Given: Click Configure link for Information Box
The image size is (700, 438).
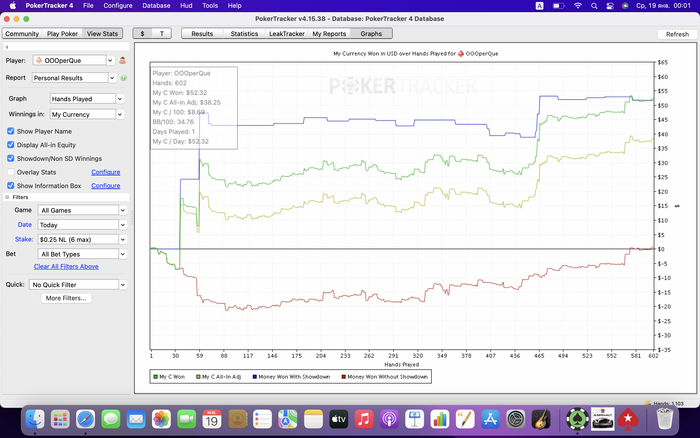Looking at the screenshot, I should click(x=106, y=185).
